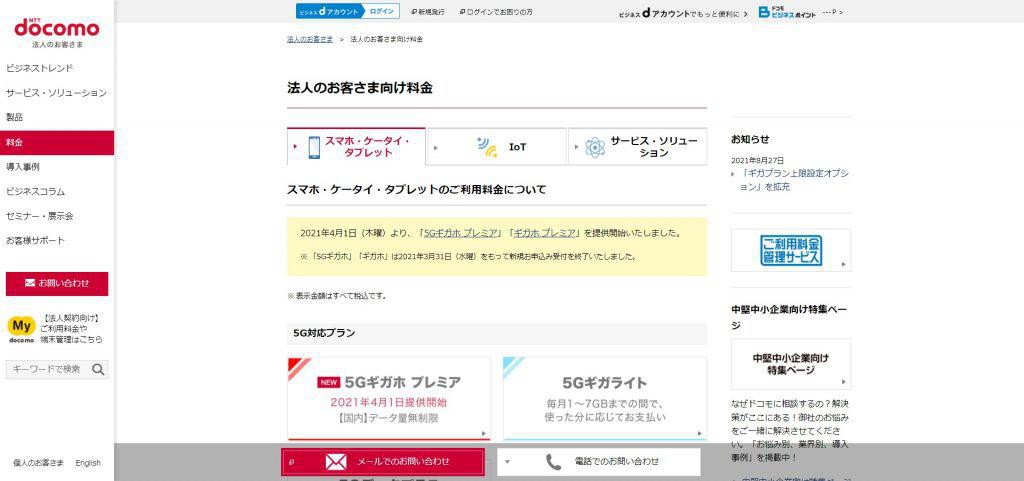Image resolution: width=1024 pixels, height=481 pixels.
Task: Open 中堅中小企業向け特集ページ banner
Action: click(x=791, y=364)
